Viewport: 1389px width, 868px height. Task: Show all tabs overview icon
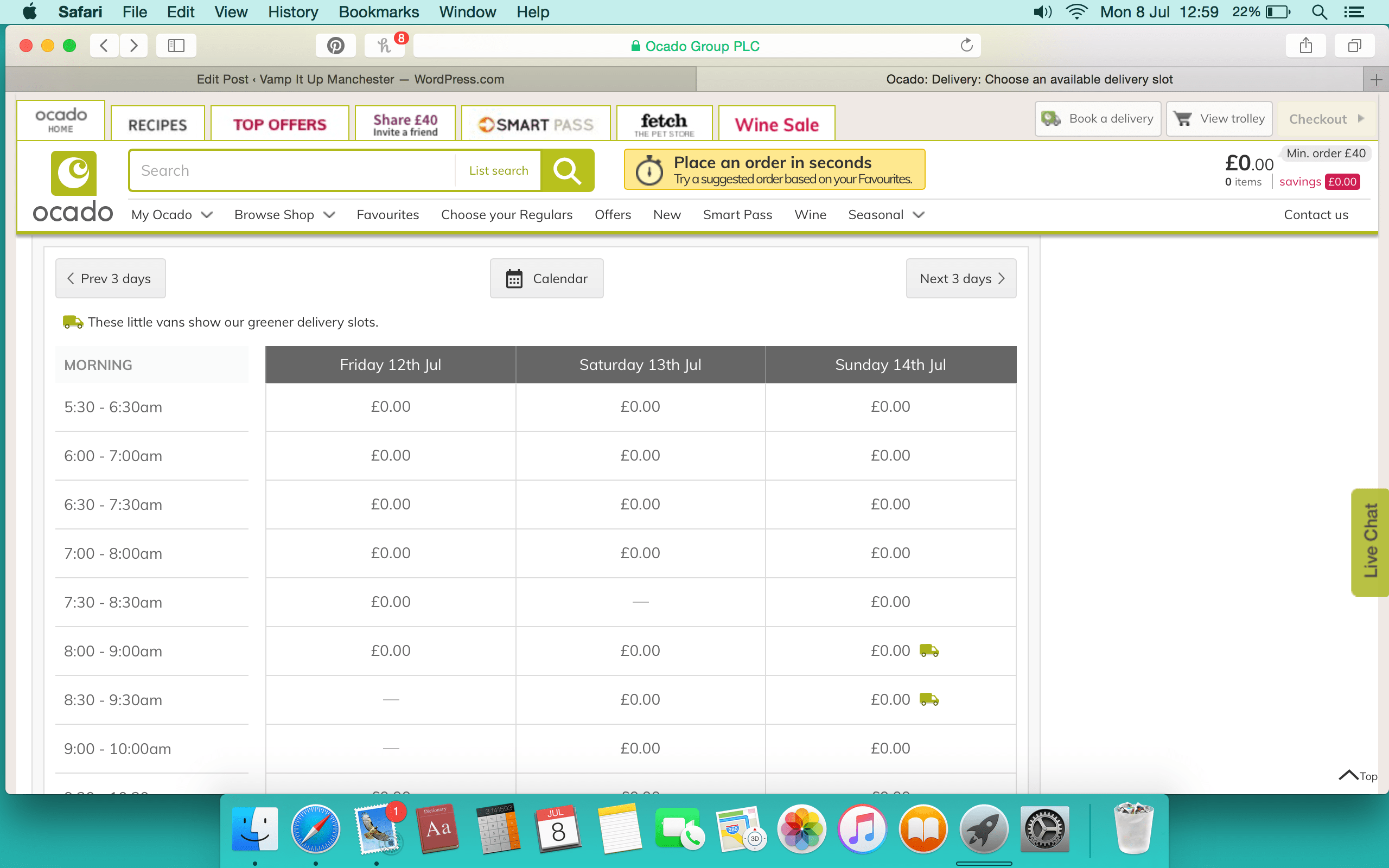(x=1354, y=46)
